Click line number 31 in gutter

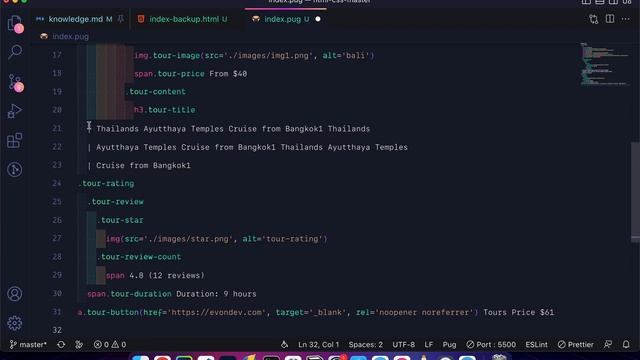57,312
